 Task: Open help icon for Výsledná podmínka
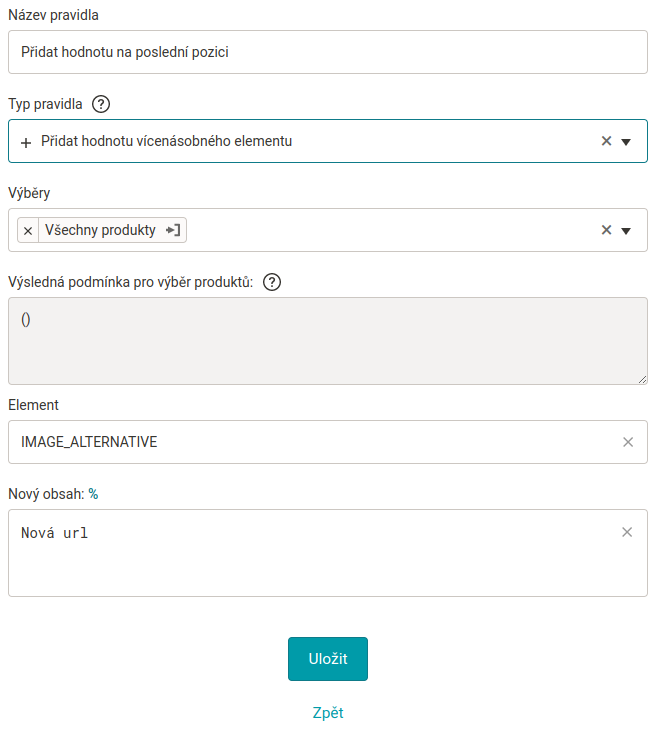pos(272,282)
